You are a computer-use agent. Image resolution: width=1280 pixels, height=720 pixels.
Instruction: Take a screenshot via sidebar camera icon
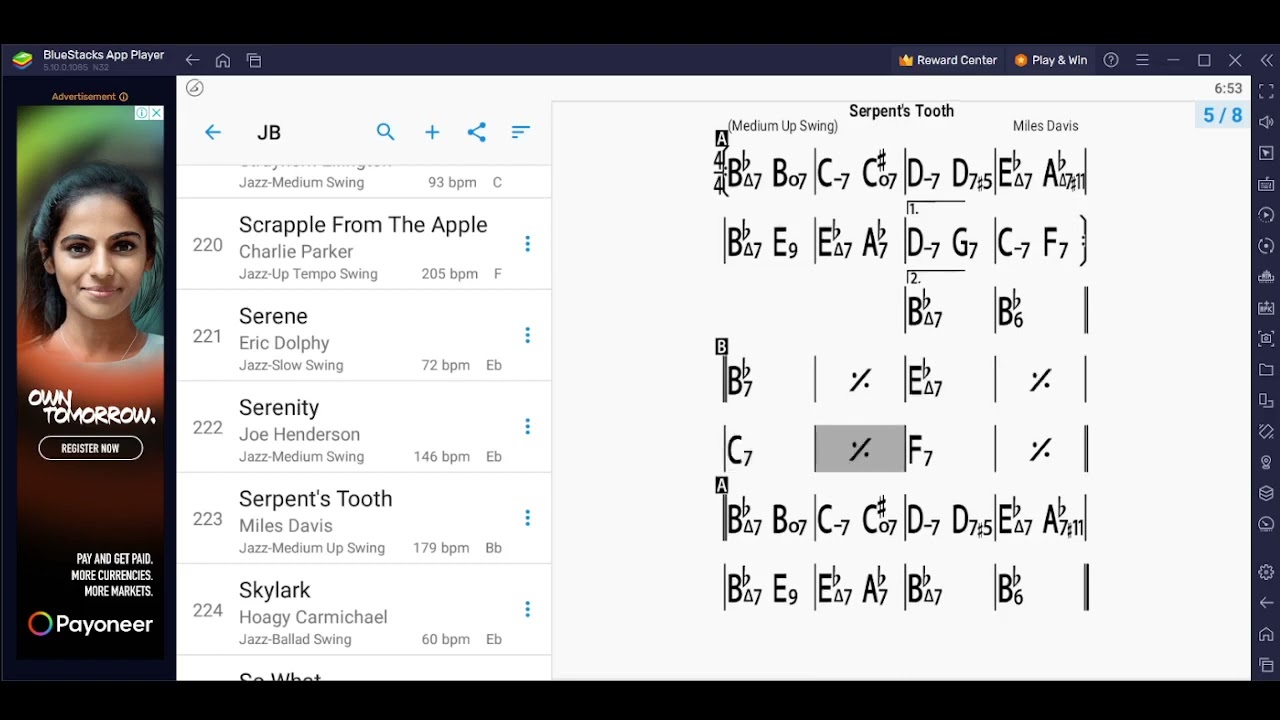pyautogui.click(x=1266, y=338)
